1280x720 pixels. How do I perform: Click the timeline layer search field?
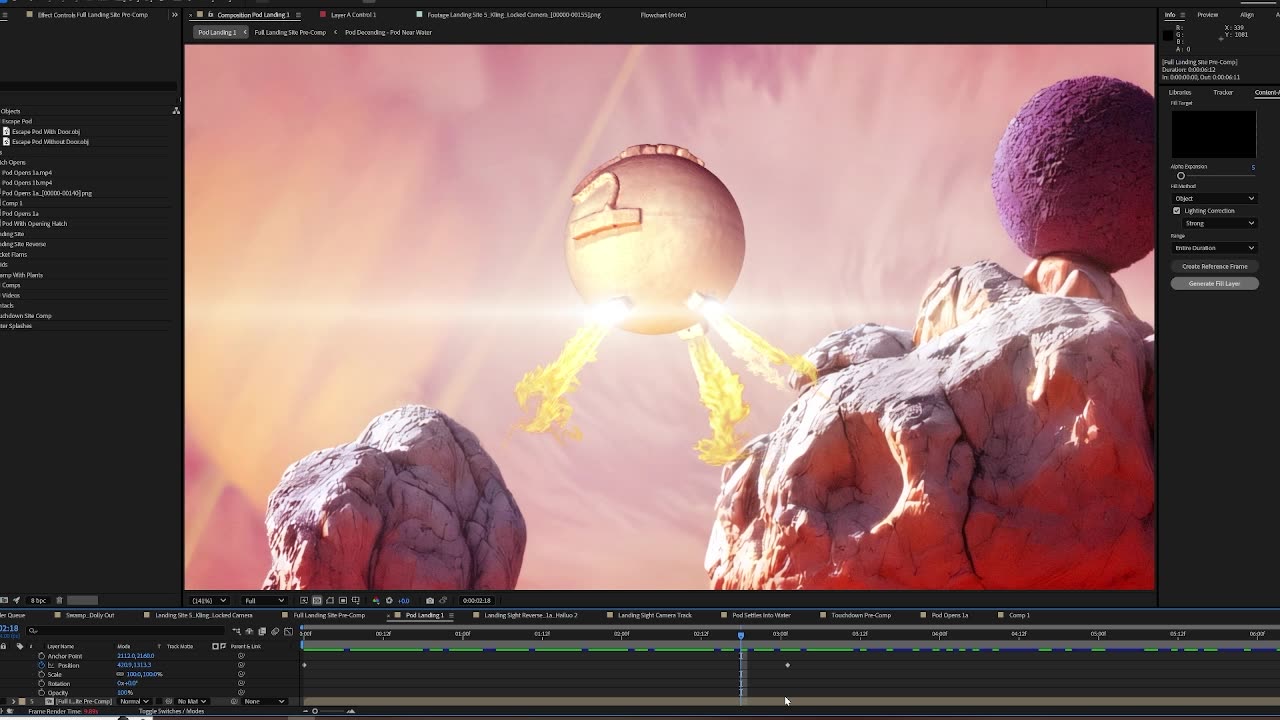click(127, 631)
